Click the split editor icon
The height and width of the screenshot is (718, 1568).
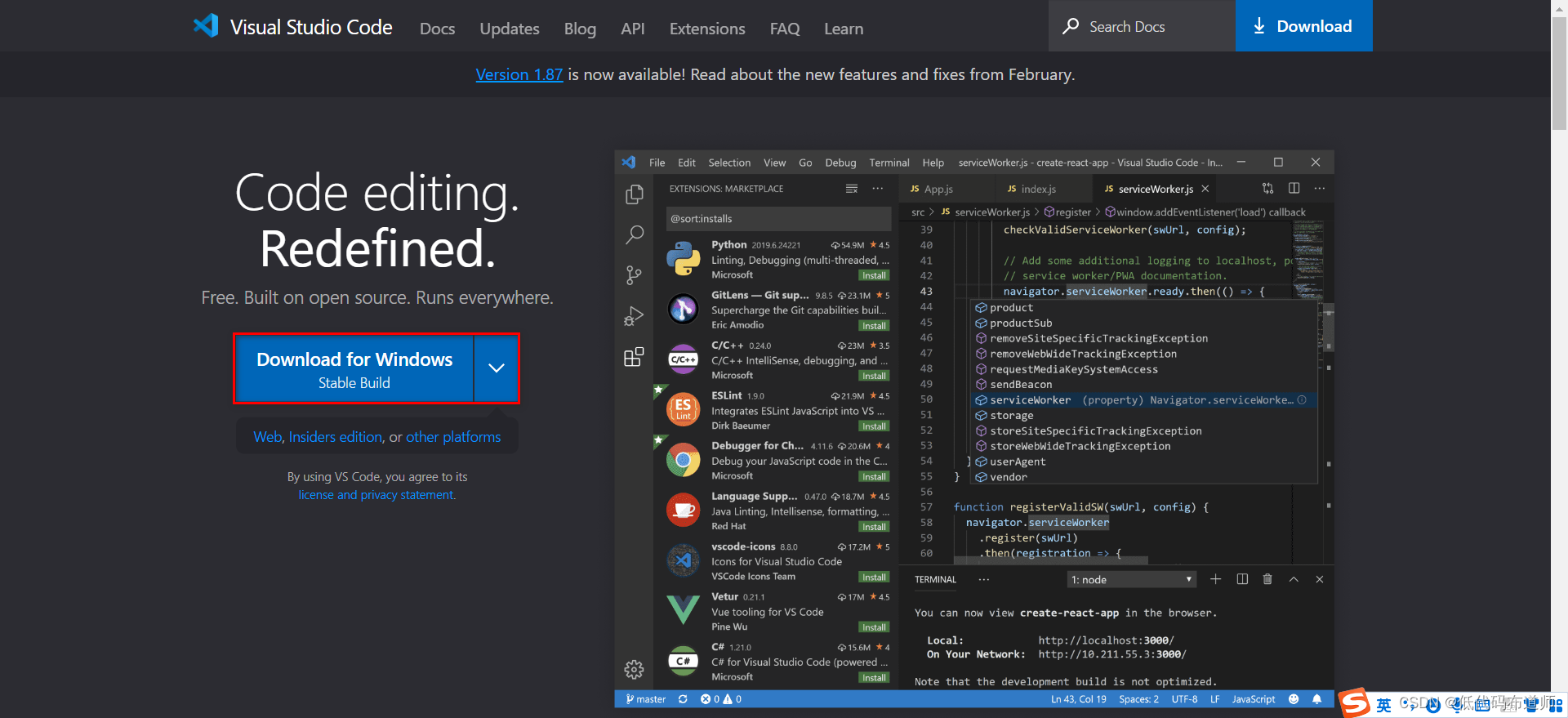click(1294, 188)
